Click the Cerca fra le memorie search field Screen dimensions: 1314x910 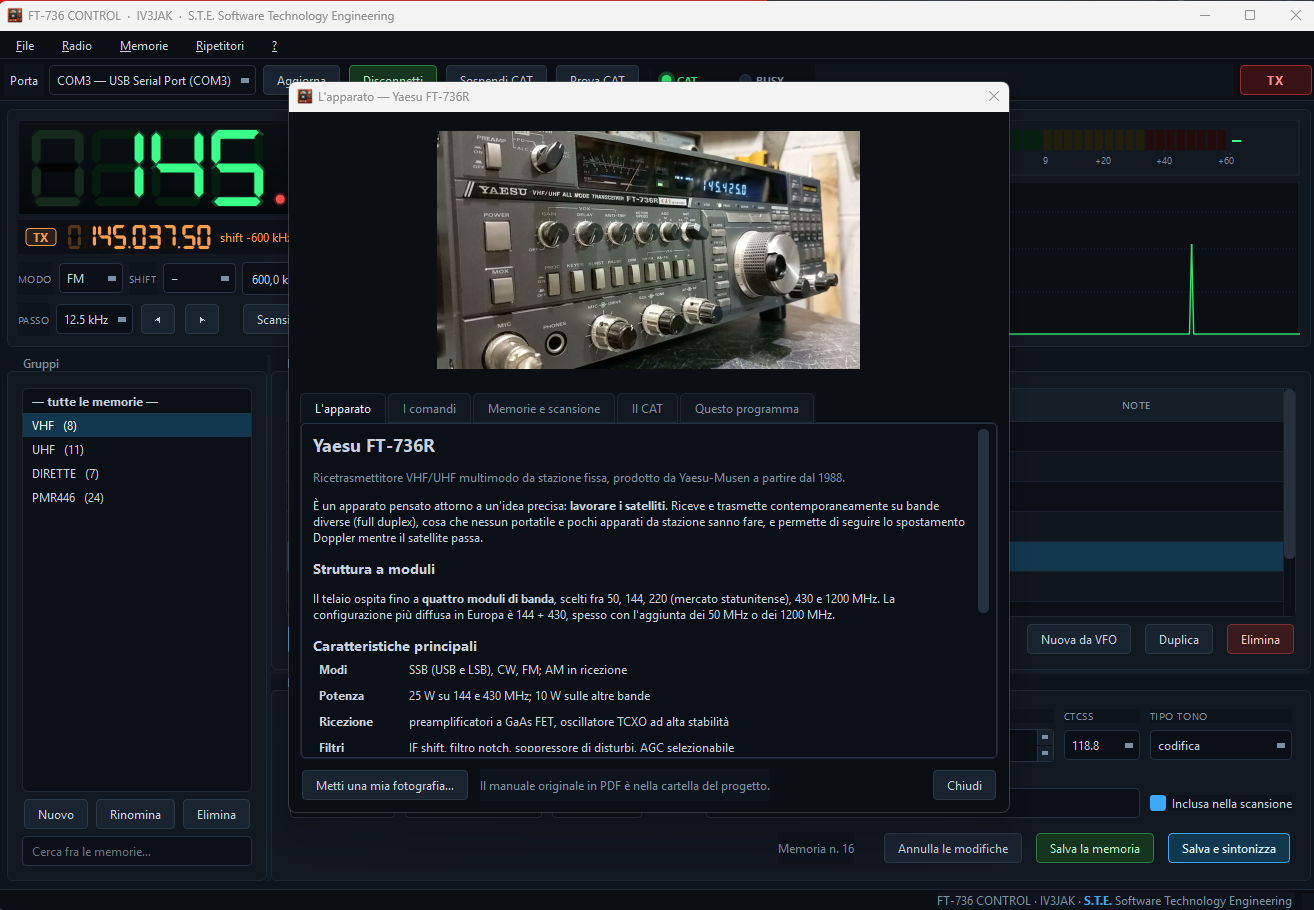pos(137,851)
